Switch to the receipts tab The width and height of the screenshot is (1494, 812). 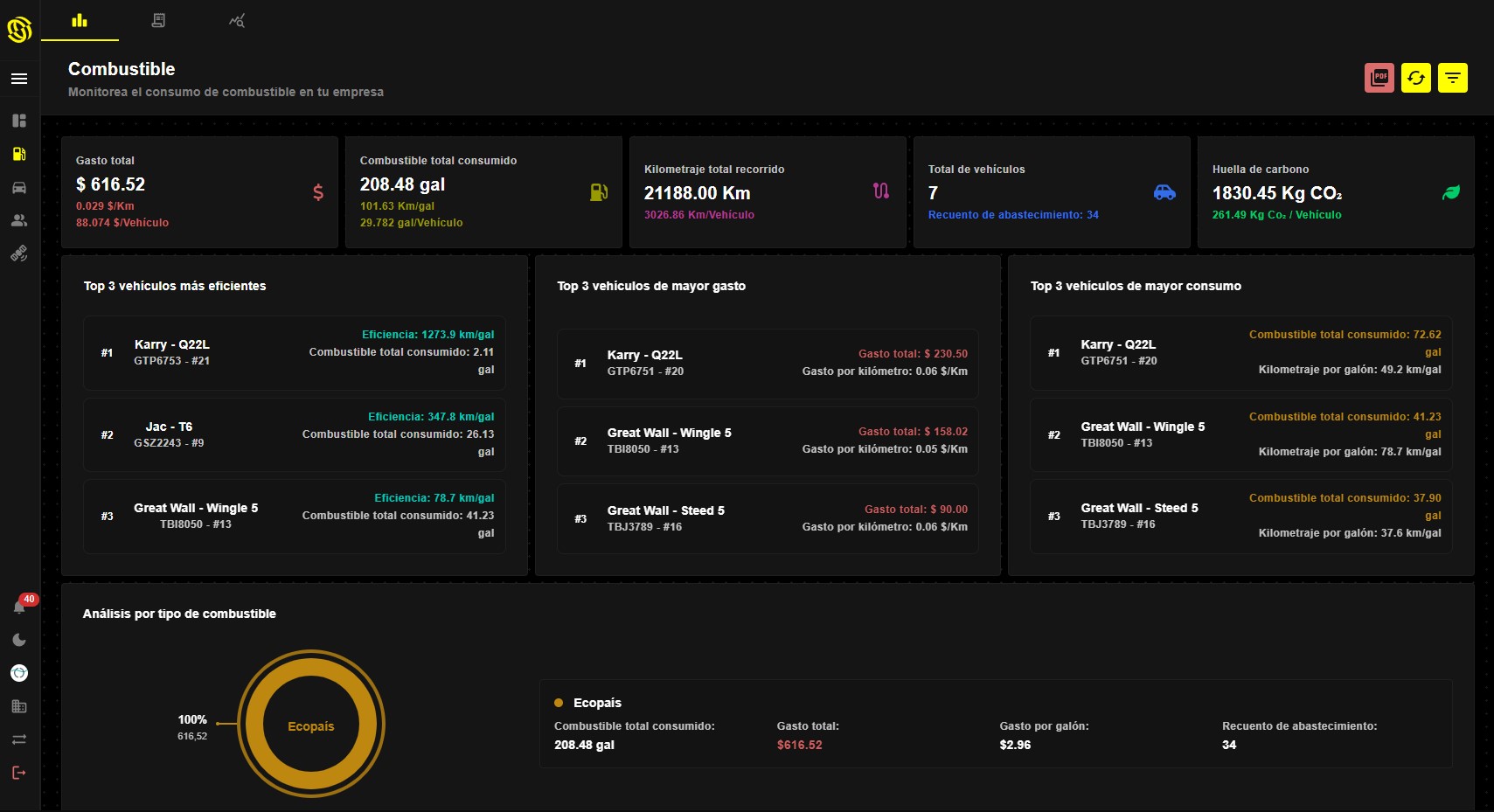click(x=158, y=19)
